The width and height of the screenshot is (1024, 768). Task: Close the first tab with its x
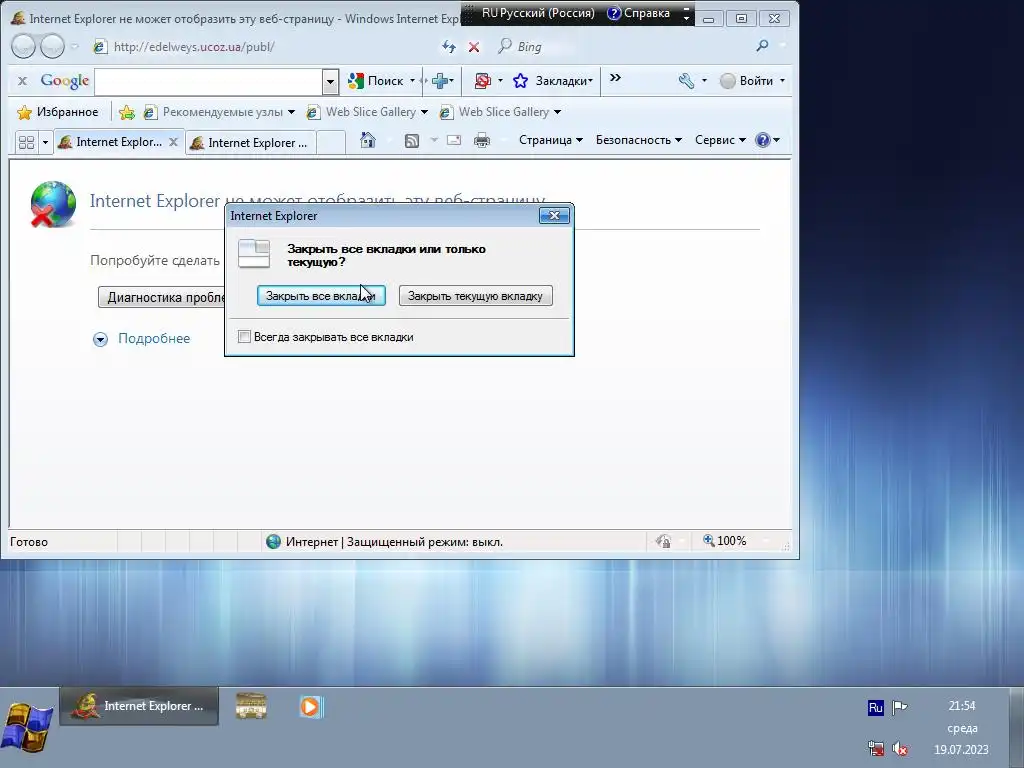click(x=173, y=142)
